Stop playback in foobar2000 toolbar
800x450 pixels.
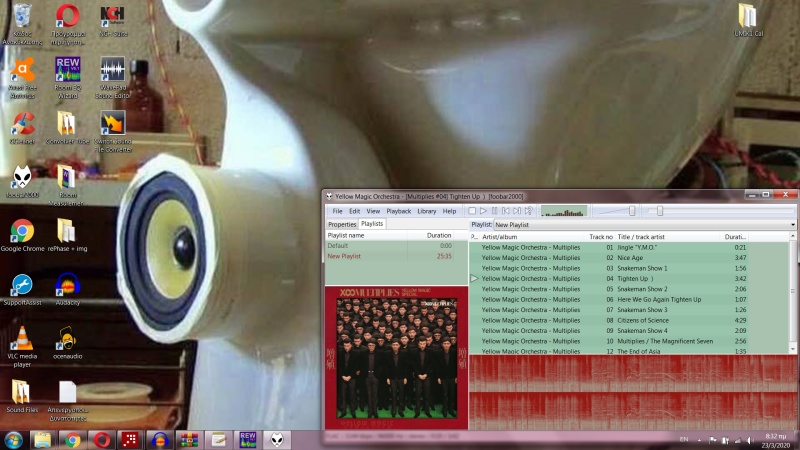click(x=472, y=211)
